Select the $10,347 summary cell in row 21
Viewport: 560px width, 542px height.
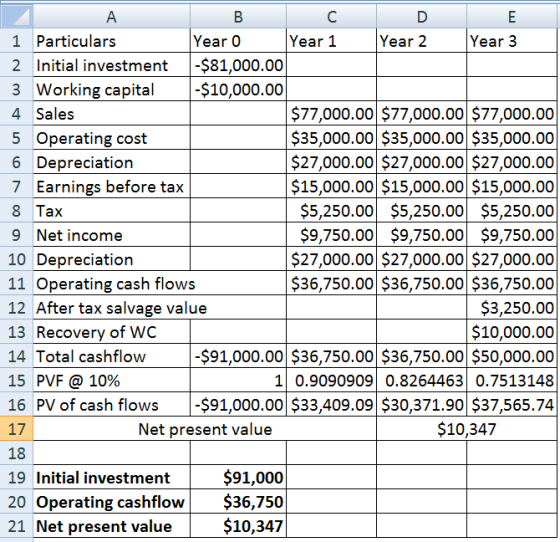pyautogui.click(x=238, y=526)
